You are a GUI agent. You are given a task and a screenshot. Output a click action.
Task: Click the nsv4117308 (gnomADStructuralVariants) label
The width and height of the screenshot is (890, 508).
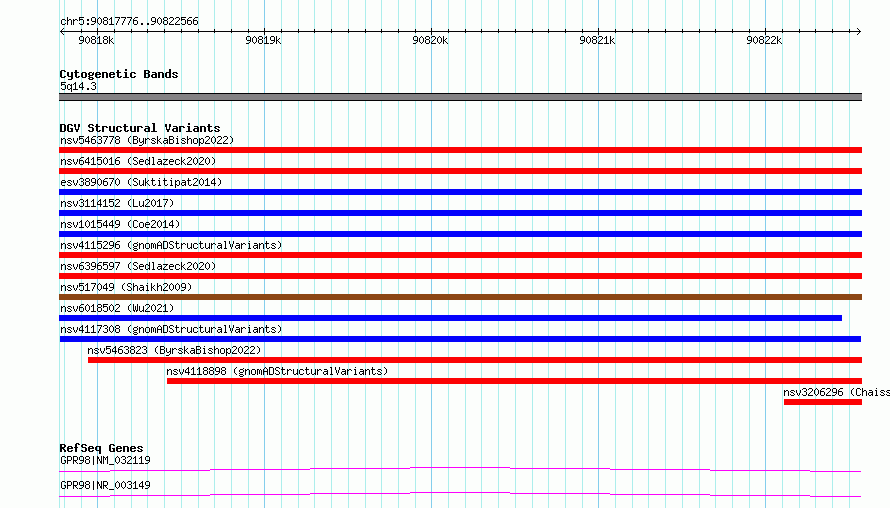[x=171, y=329]
